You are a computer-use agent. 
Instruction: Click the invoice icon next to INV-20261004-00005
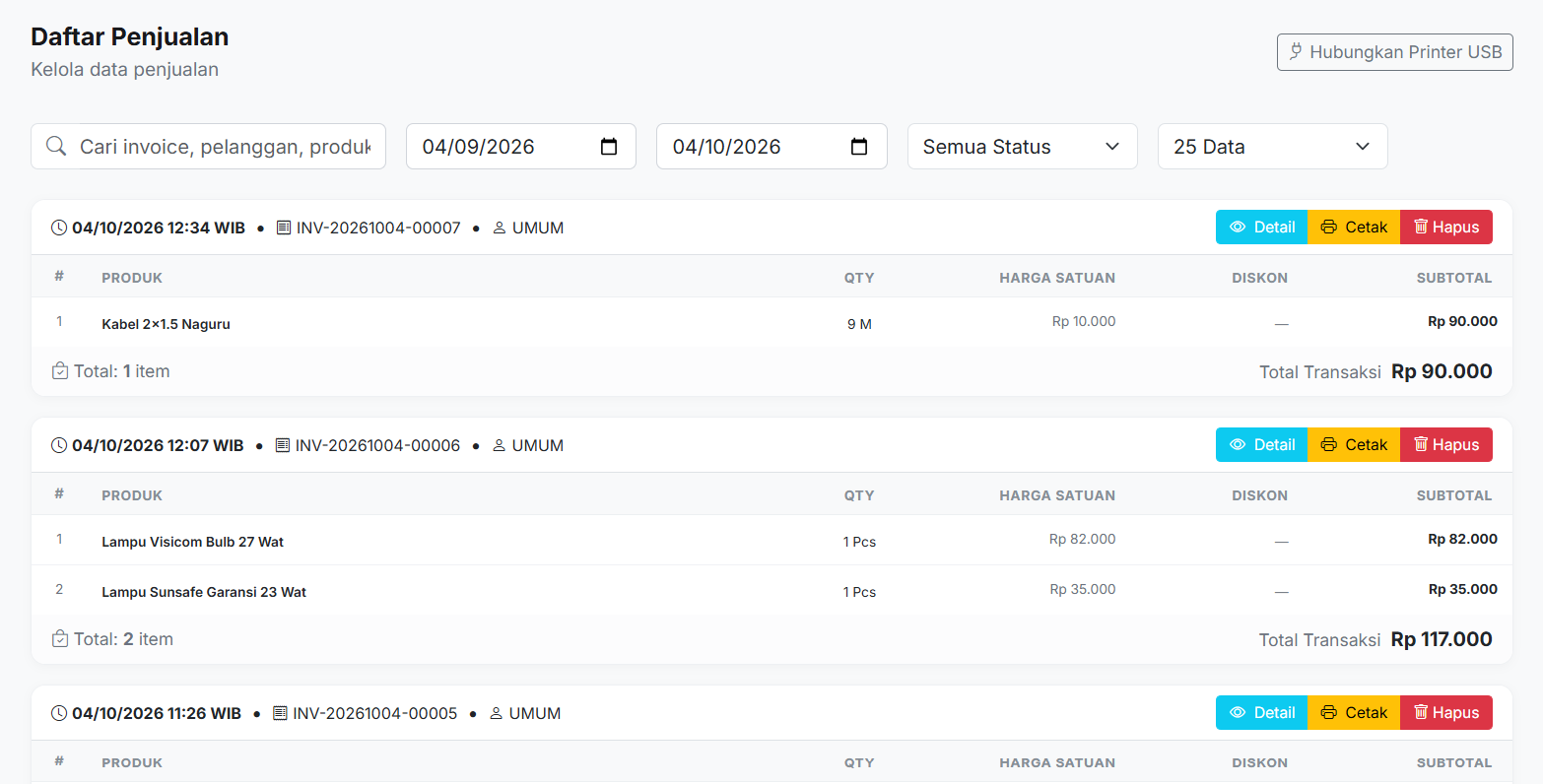(x=280, y=713)
